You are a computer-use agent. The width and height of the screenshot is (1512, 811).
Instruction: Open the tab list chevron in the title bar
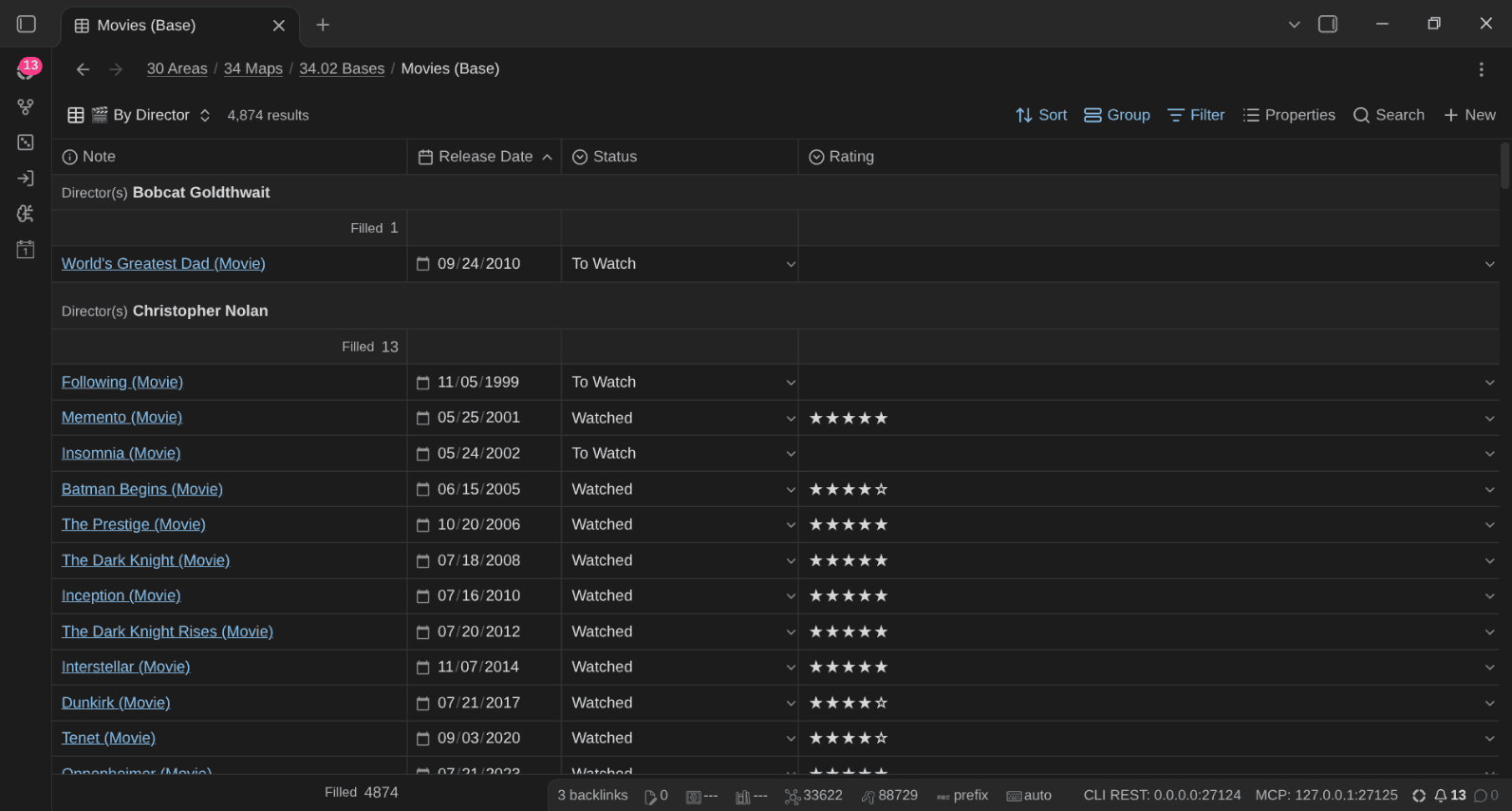pos(1294,25)
